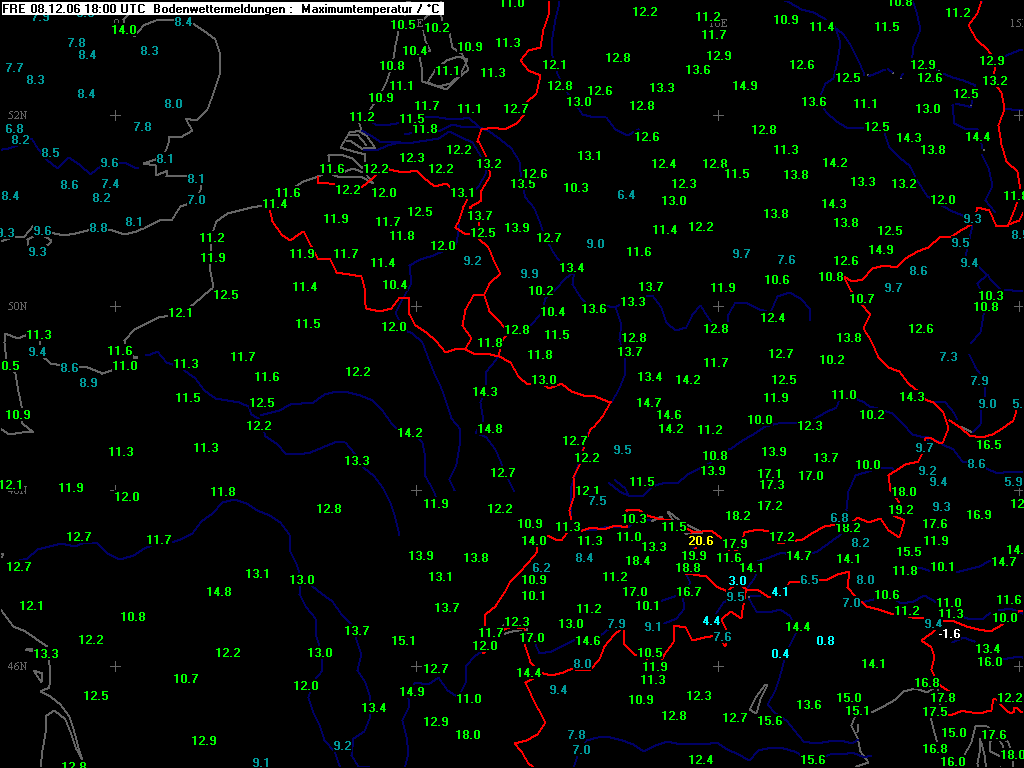
Task: Select the 50N latitude label
Action: (x=17, y=306)
